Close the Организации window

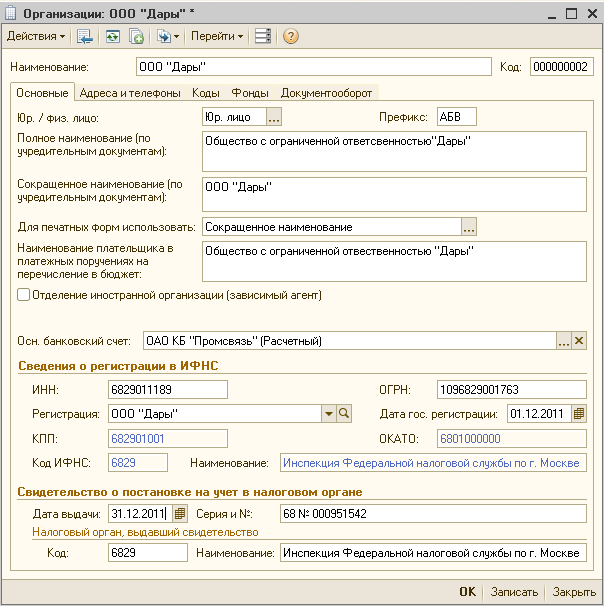[592, 14]
